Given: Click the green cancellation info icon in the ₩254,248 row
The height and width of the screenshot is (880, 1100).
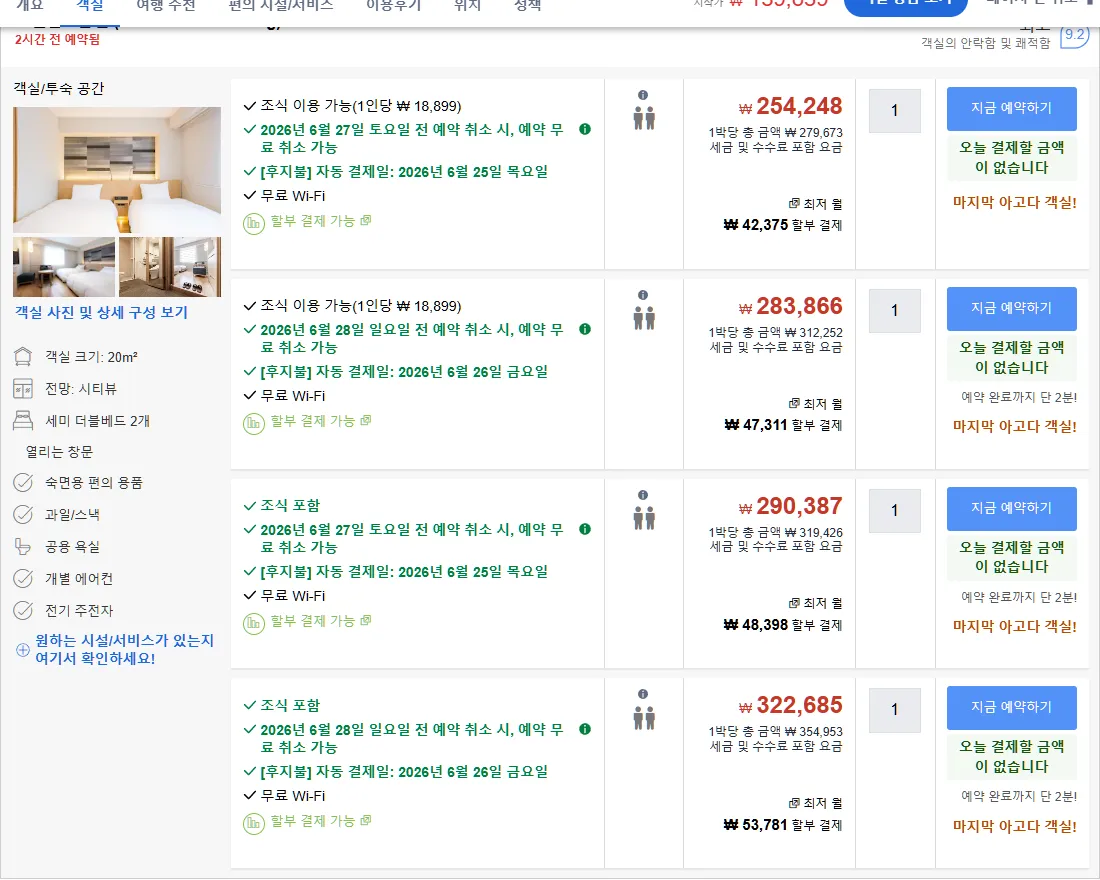Looking at the screenshot, I should click(585, 129).
